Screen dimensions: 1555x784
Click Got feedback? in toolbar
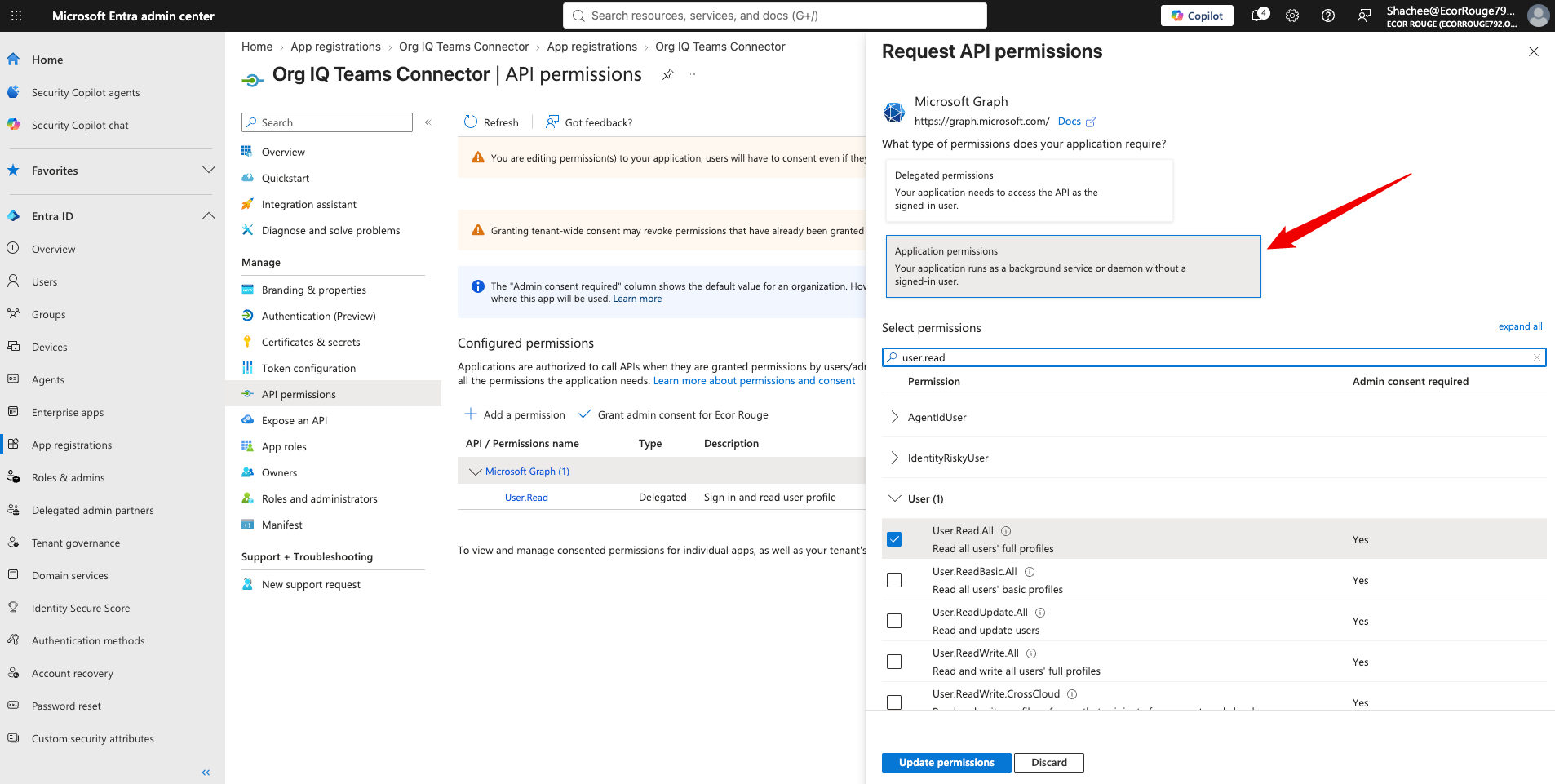(589, 122)
